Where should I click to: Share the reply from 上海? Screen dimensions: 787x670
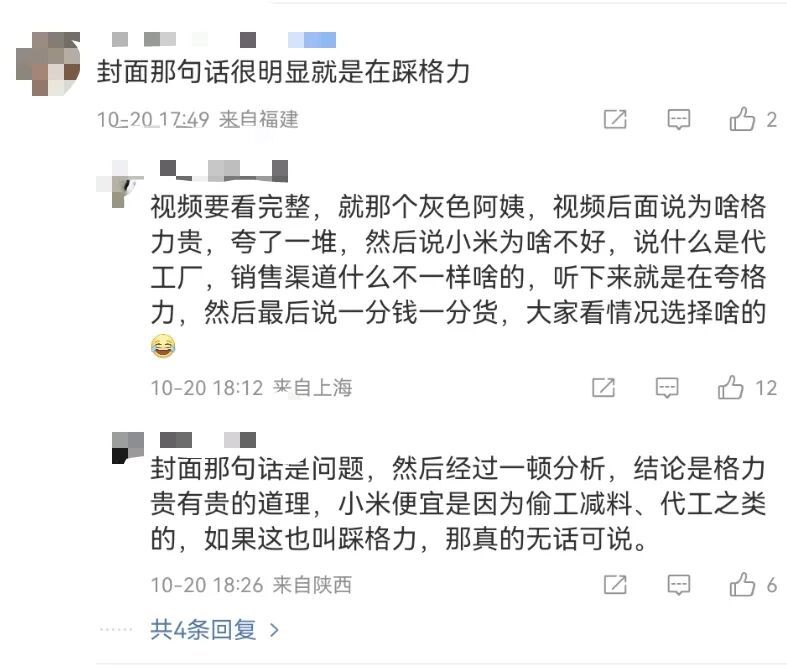(x=603, y=387)
